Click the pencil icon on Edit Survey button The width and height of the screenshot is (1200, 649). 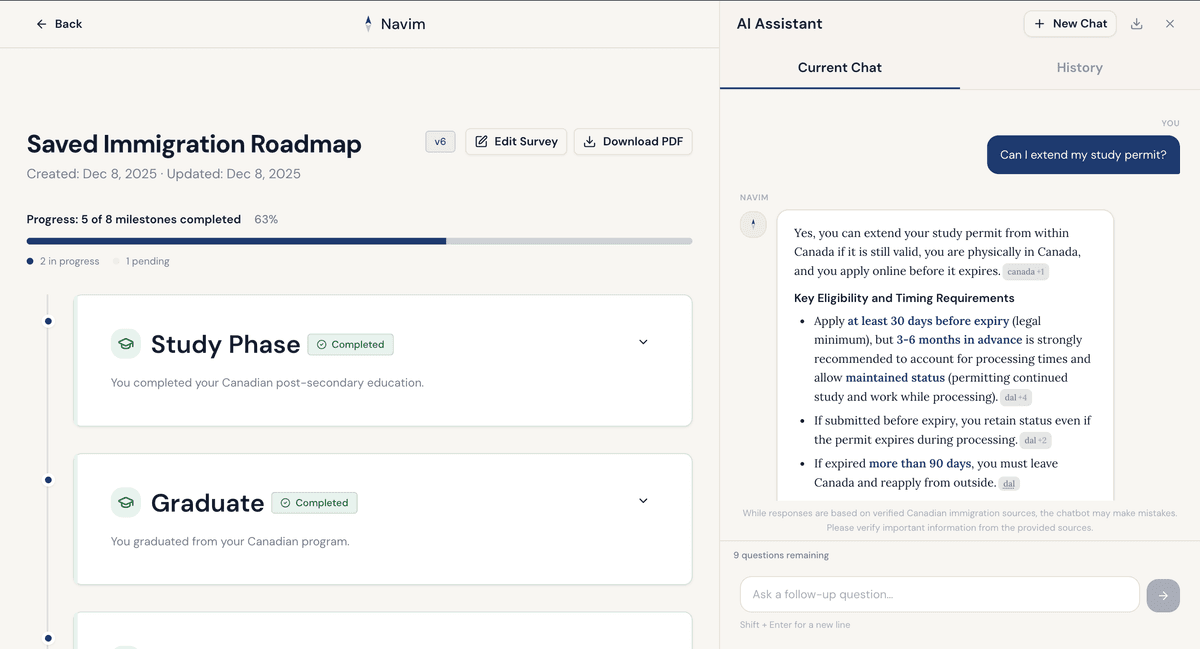tap(482, 141)
